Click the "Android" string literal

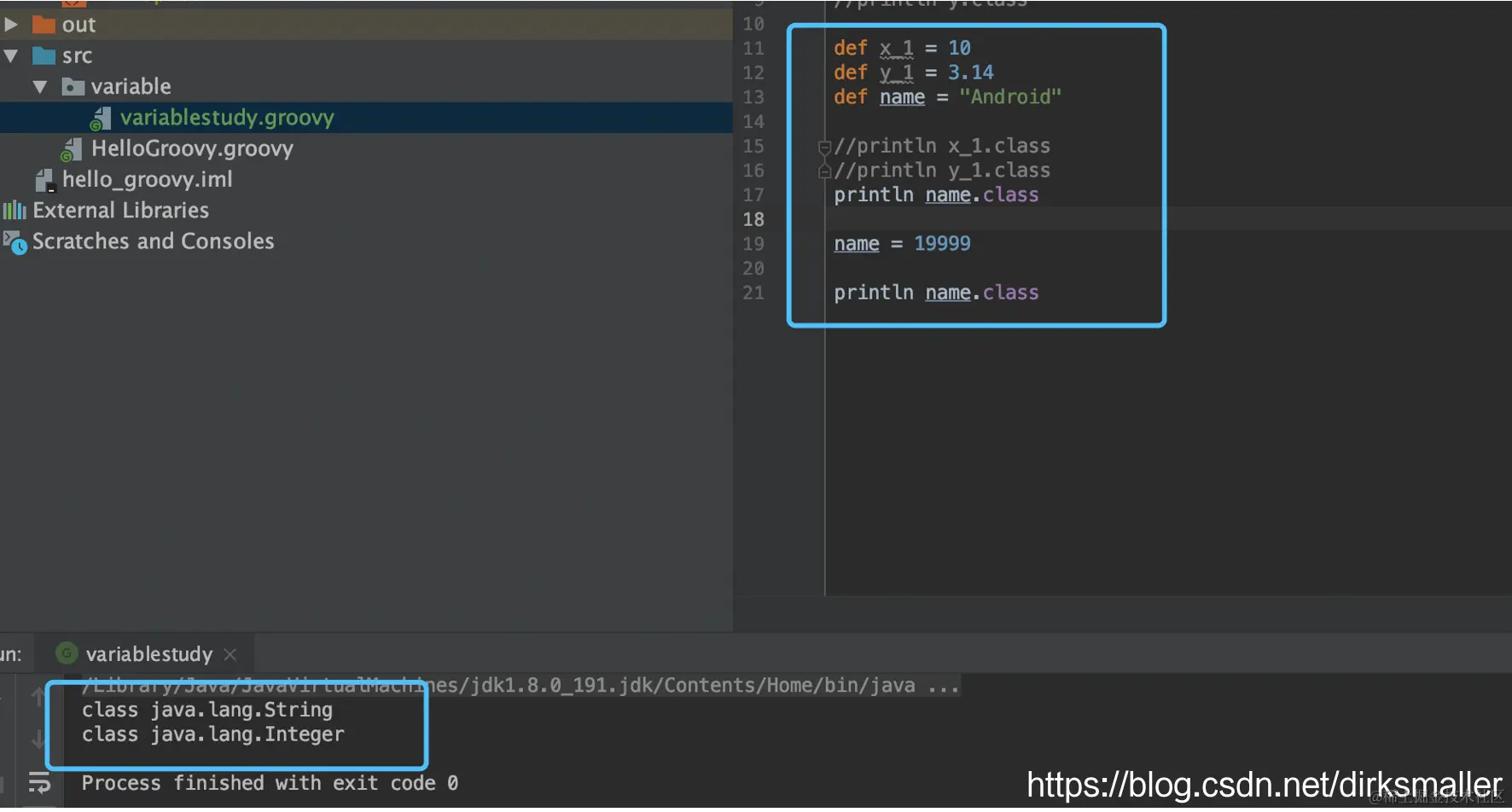tap(1010, 97)
